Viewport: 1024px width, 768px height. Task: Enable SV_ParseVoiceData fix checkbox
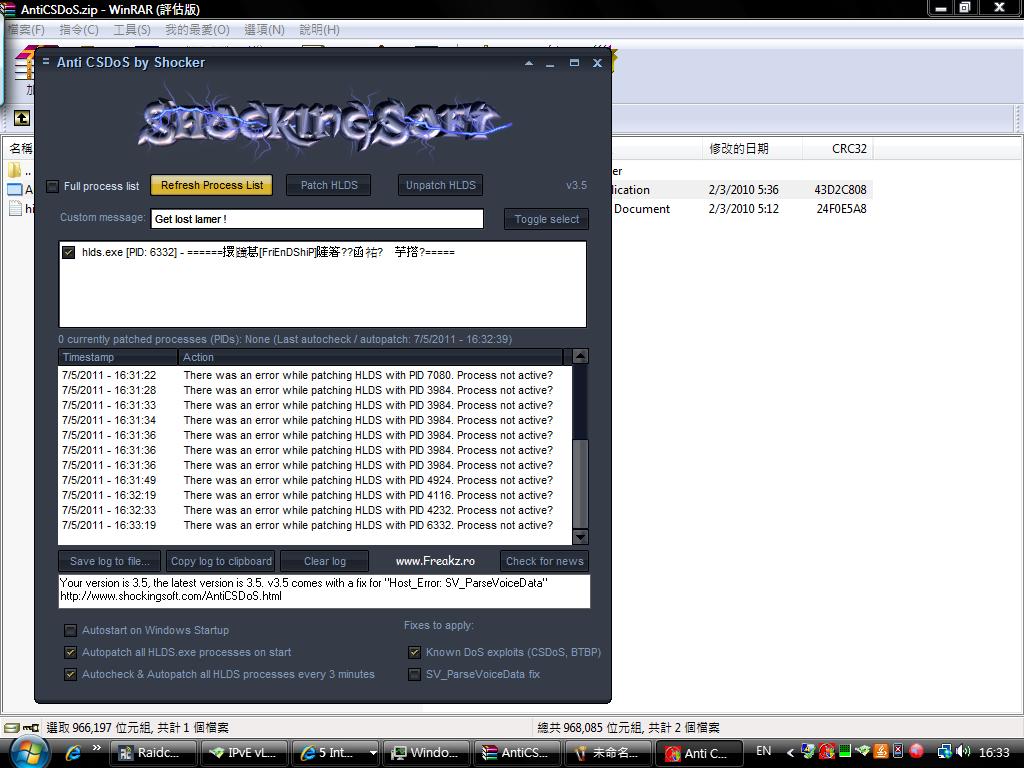414,674
